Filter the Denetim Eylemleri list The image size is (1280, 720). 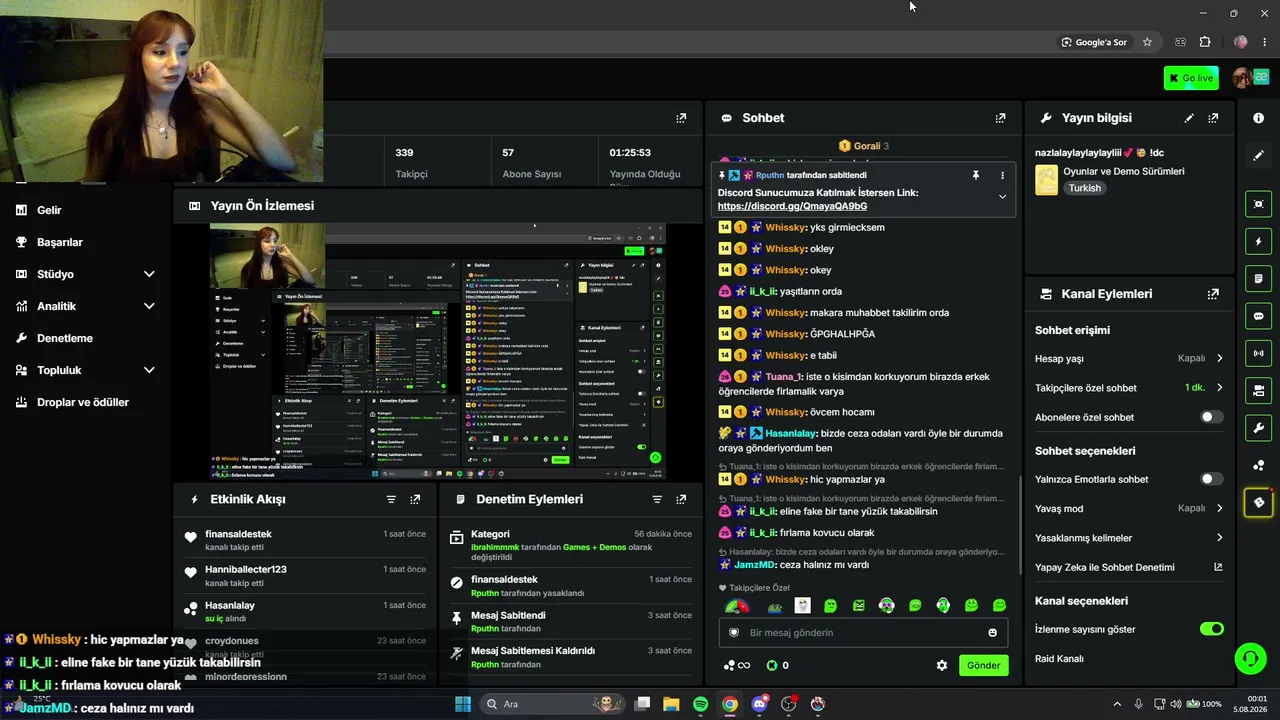[657, 499]
